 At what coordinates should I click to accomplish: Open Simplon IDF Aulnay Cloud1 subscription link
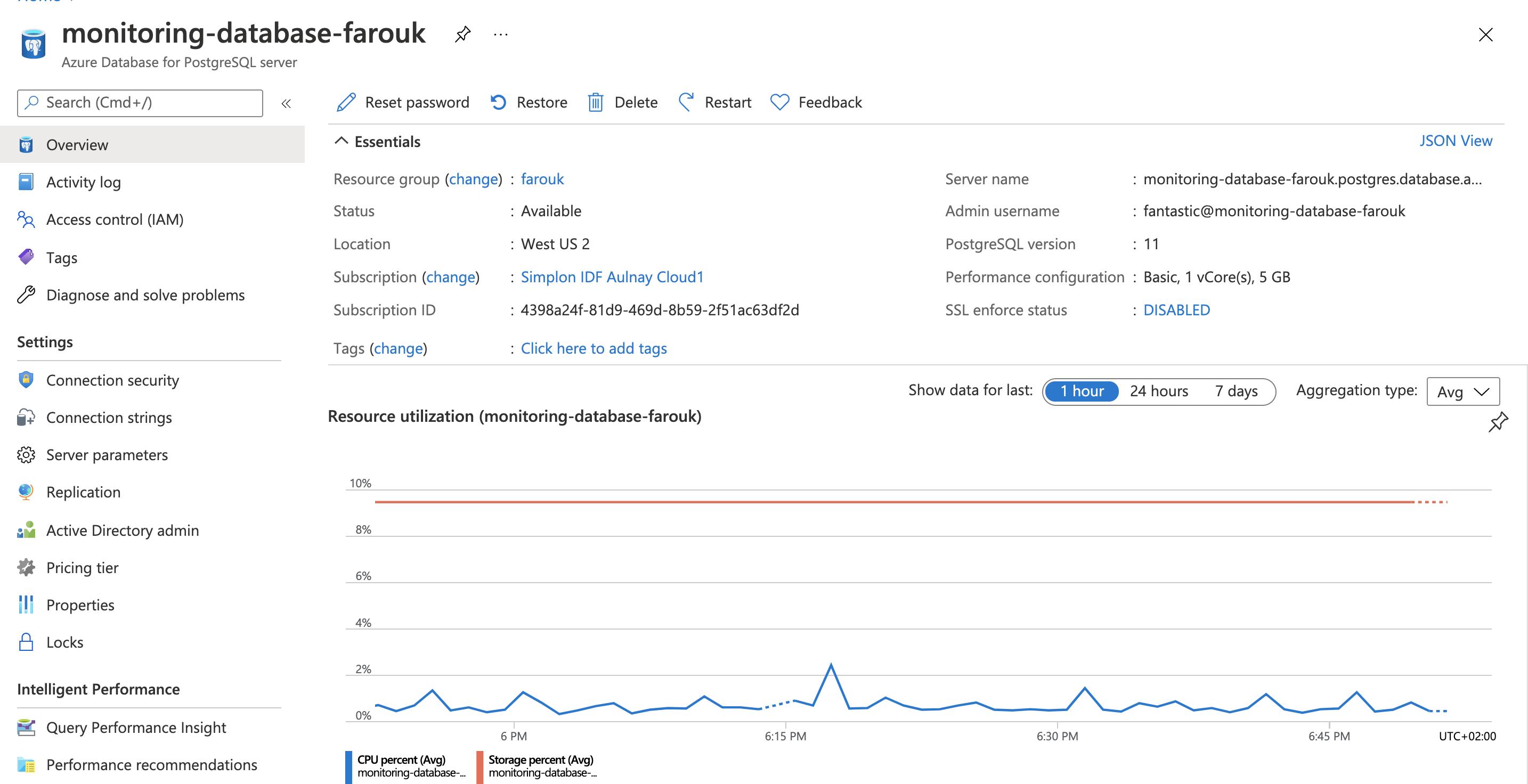coord(612,277)
